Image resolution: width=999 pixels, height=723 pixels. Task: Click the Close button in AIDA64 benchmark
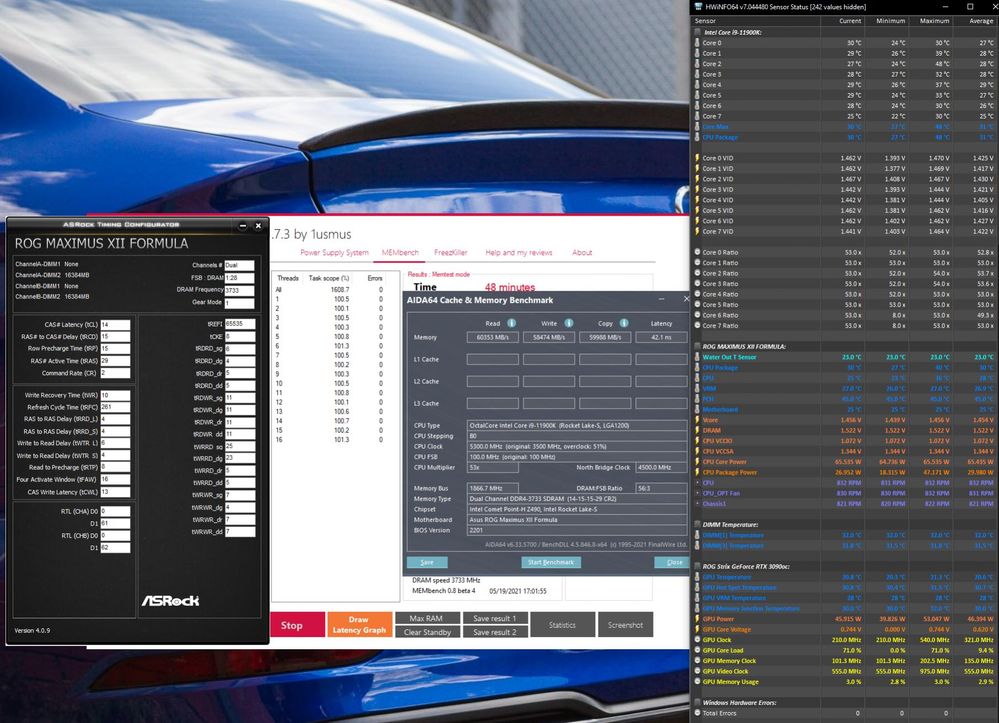pyautogui.click(x=672, y=562)
